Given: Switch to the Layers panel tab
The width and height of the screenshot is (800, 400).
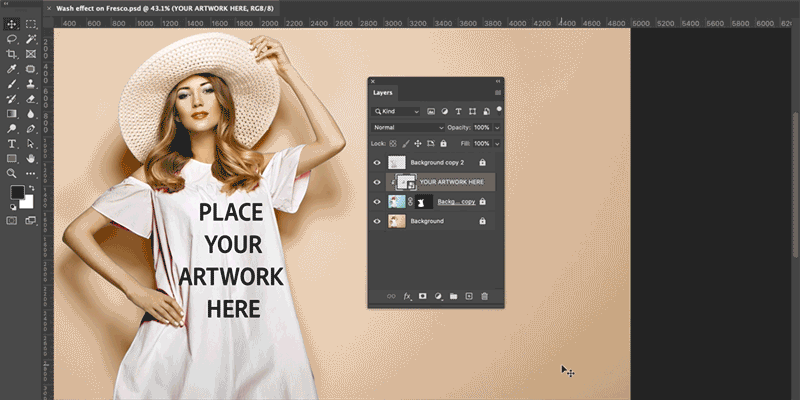Looking at the screenshot, I should click(x=384, y=93).
